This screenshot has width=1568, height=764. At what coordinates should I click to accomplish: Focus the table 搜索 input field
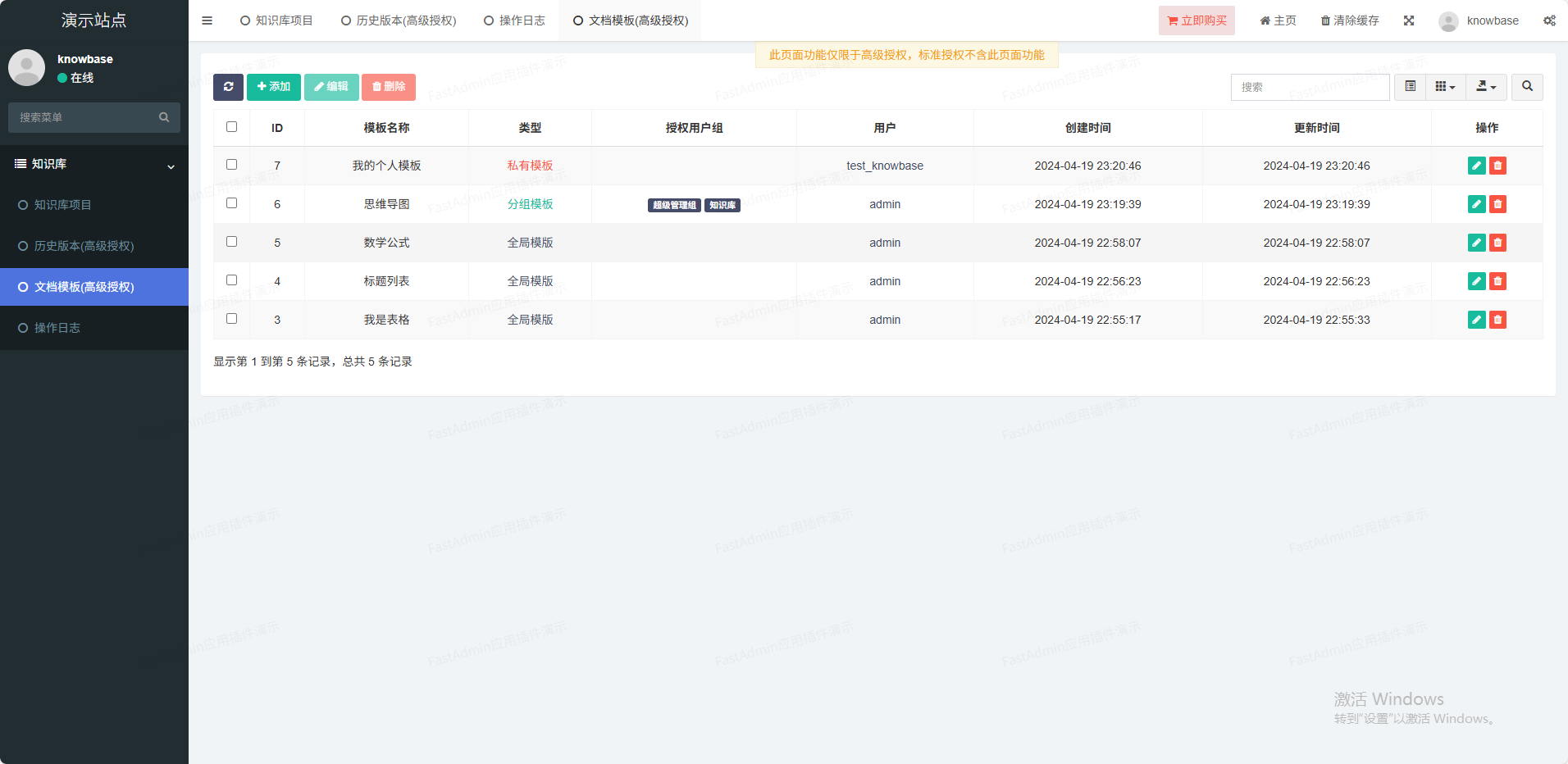[1310, 87]
